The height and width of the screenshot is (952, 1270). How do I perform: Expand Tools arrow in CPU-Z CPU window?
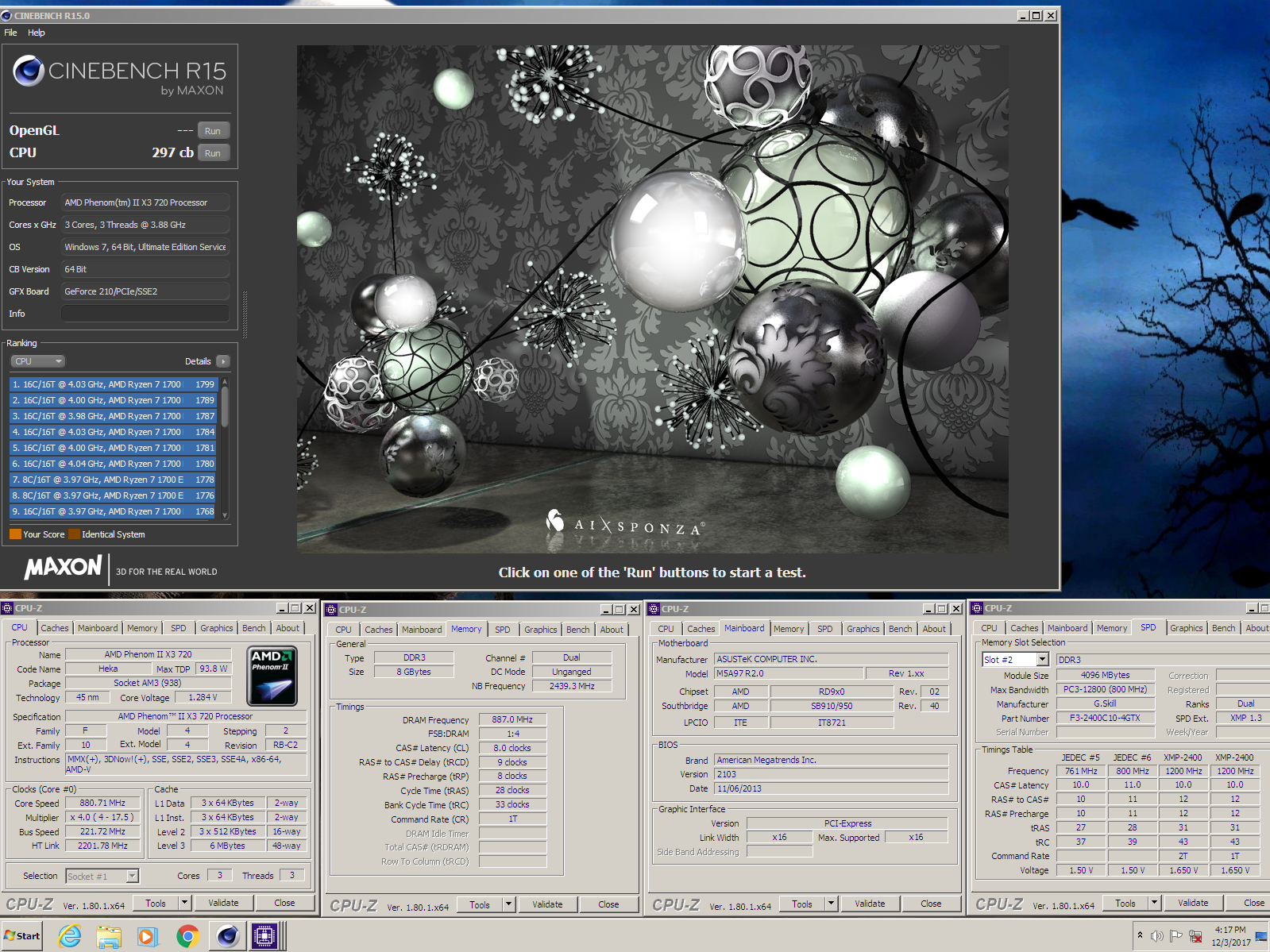[x=185, y=903]
